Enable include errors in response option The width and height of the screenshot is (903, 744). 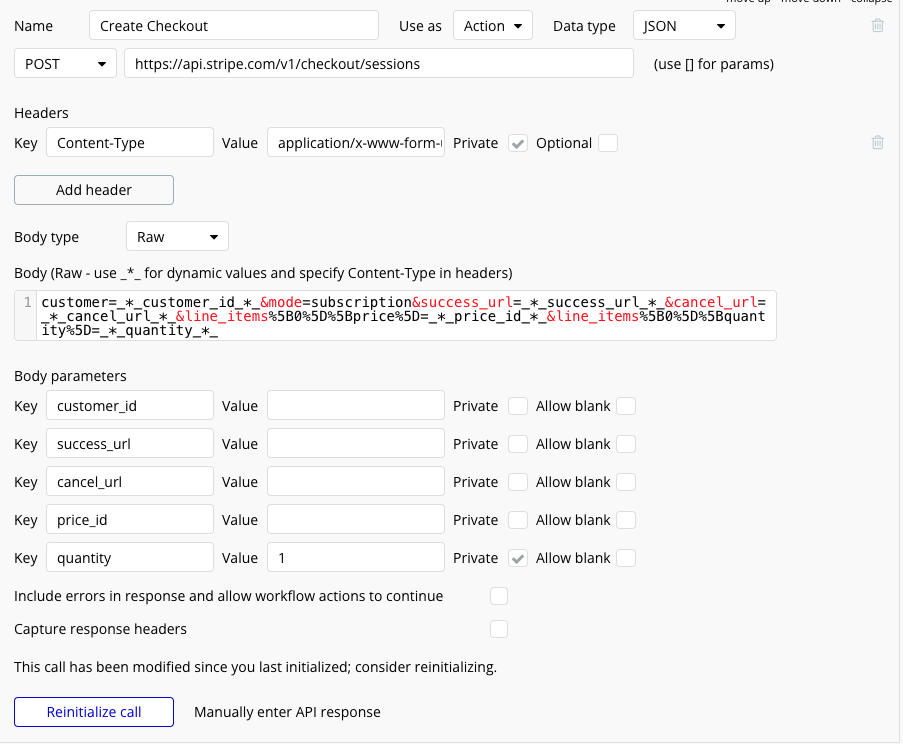coord(499,596)
